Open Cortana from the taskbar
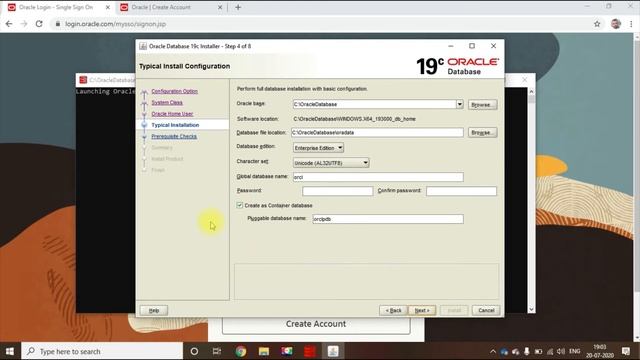640x360 pixels. (194, 351)
